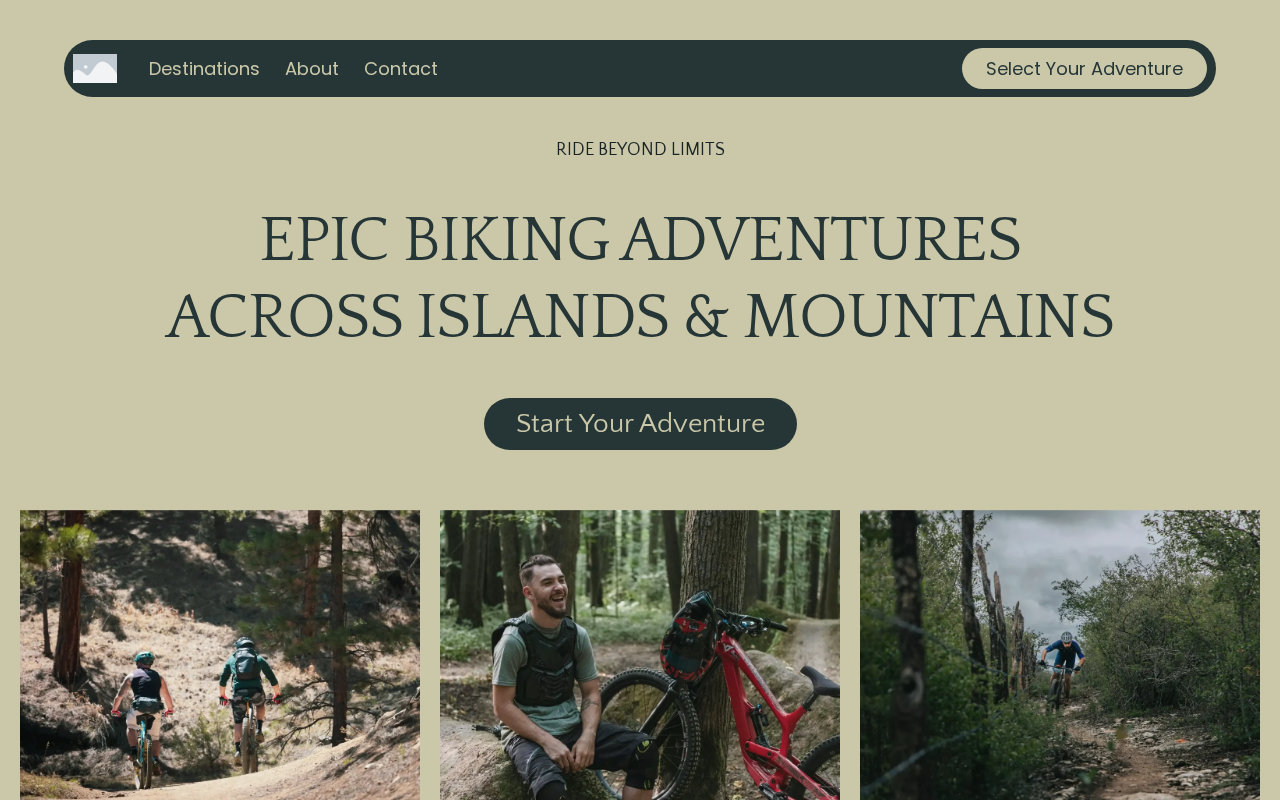The image size is (1280, 800).
Task: Go to the About page
Action: pos(312,69)
